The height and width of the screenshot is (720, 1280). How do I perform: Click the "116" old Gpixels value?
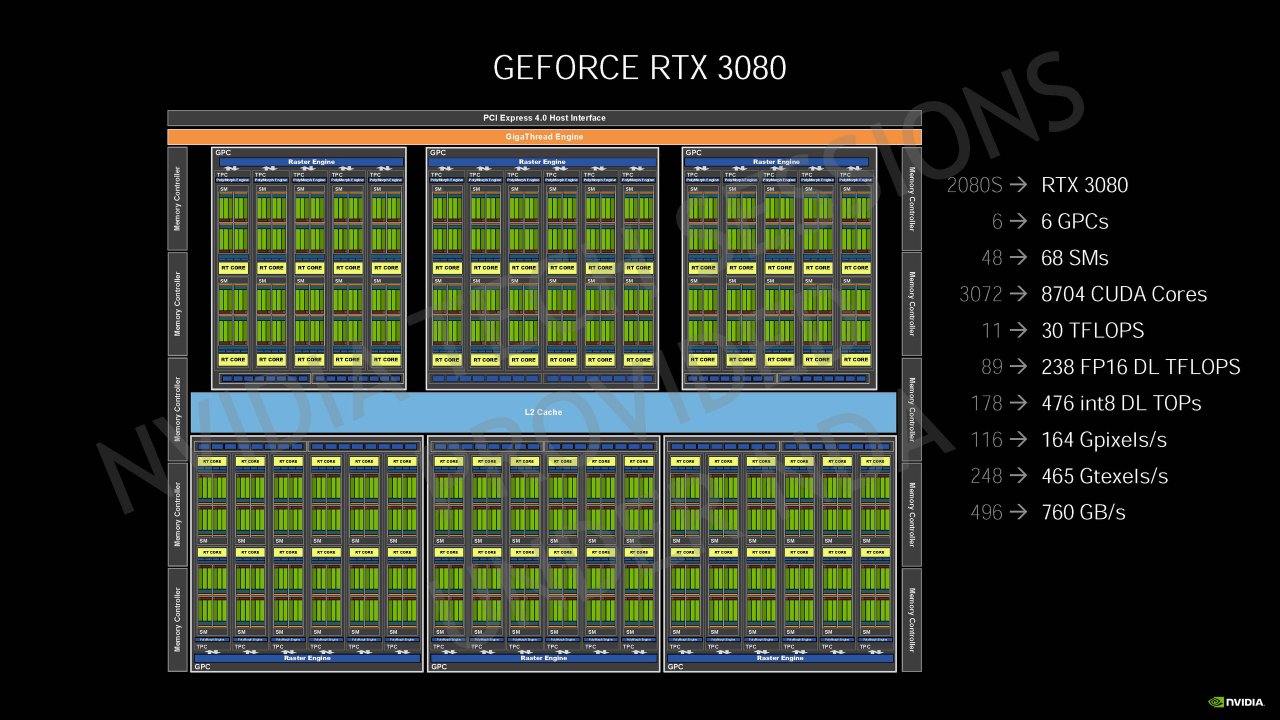click(986, 439)
